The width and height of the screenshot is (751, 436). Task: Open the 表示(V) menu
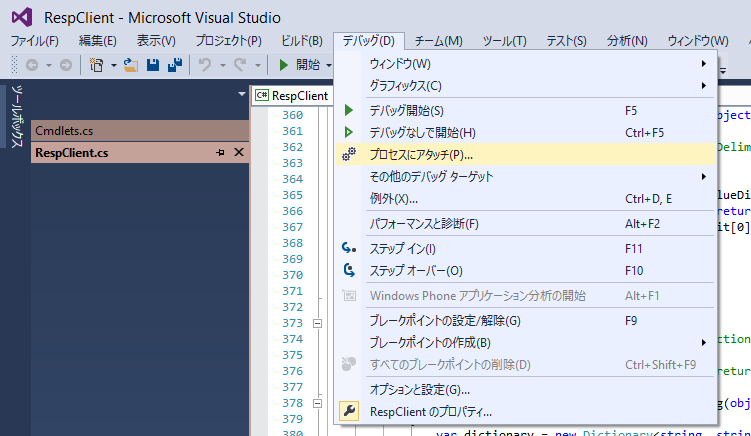(x=156, y=41)
